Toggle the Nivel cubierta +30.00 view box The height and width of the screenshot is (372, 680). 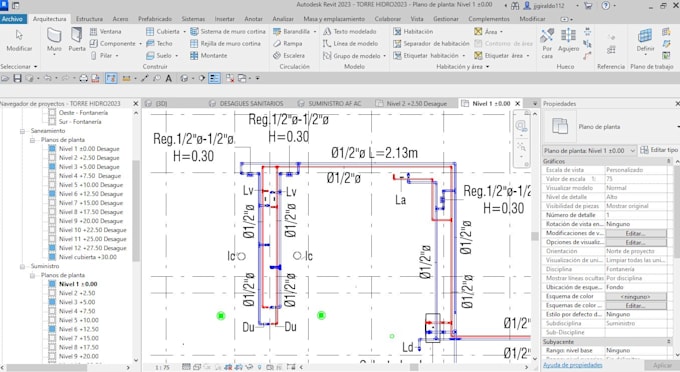52,257
